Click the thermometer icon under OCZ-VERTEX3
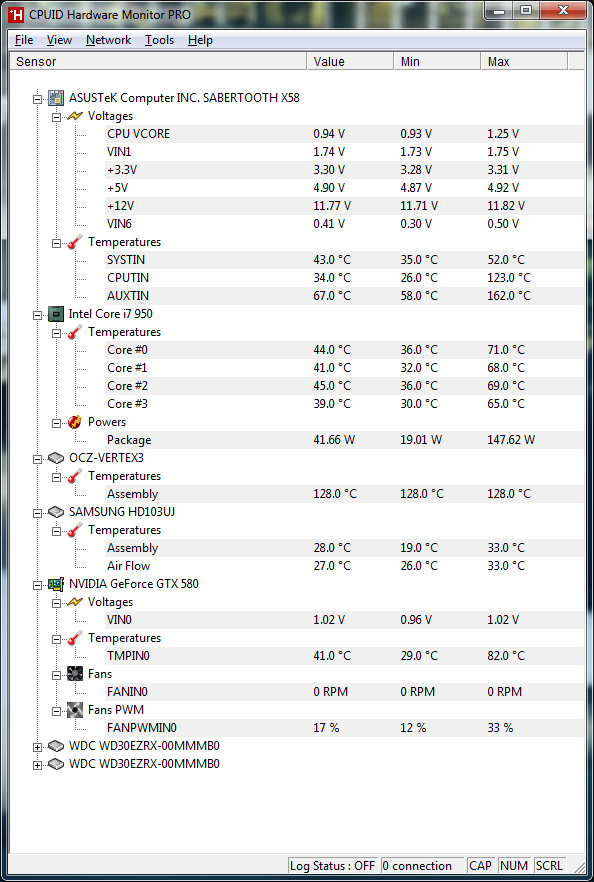This screenshot has height=882, width=594. (x=75, y=476)
